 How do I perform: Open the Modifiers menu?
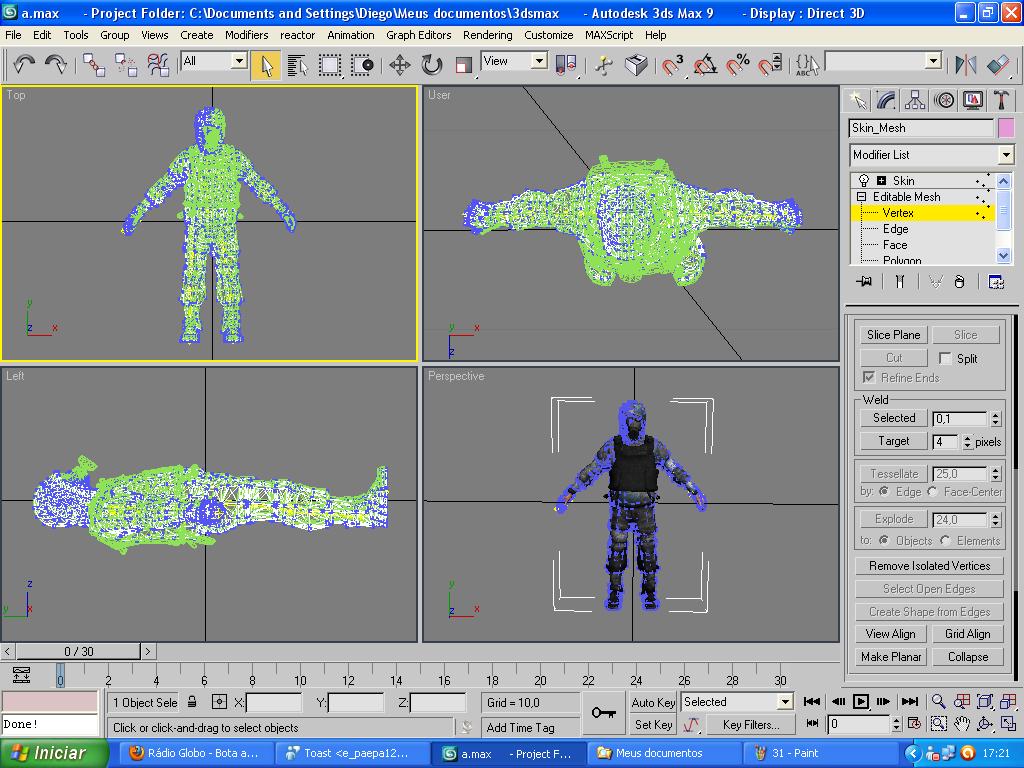point(246,34)
